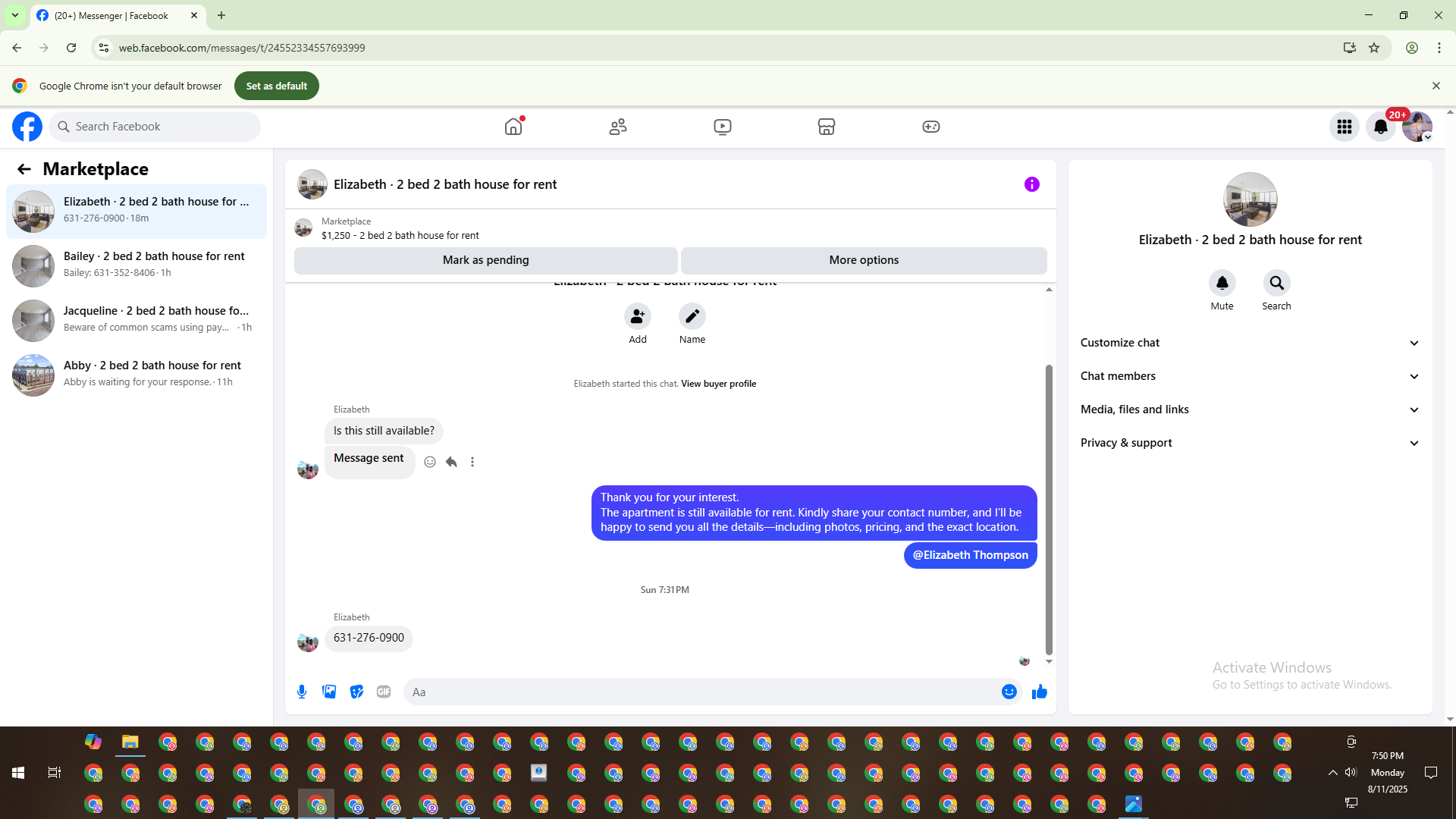Open the View buyer profile link

718,384
